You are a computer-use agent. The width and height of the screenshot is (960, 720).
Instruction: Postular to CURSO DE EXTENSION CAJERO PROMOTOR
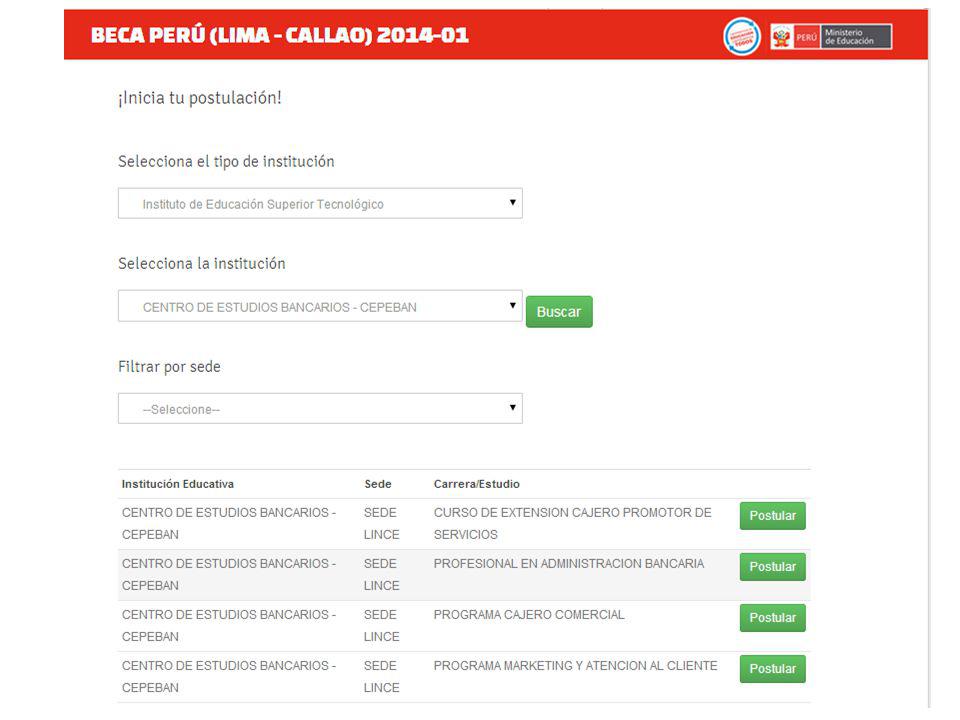coord(772,516)
